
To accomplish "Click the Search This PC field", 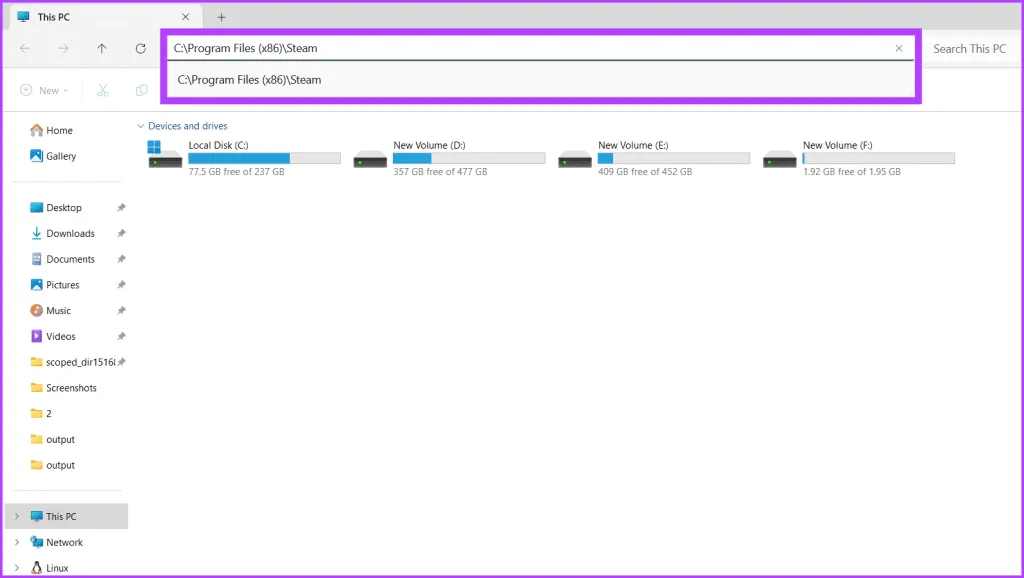I will pos(968,48).
